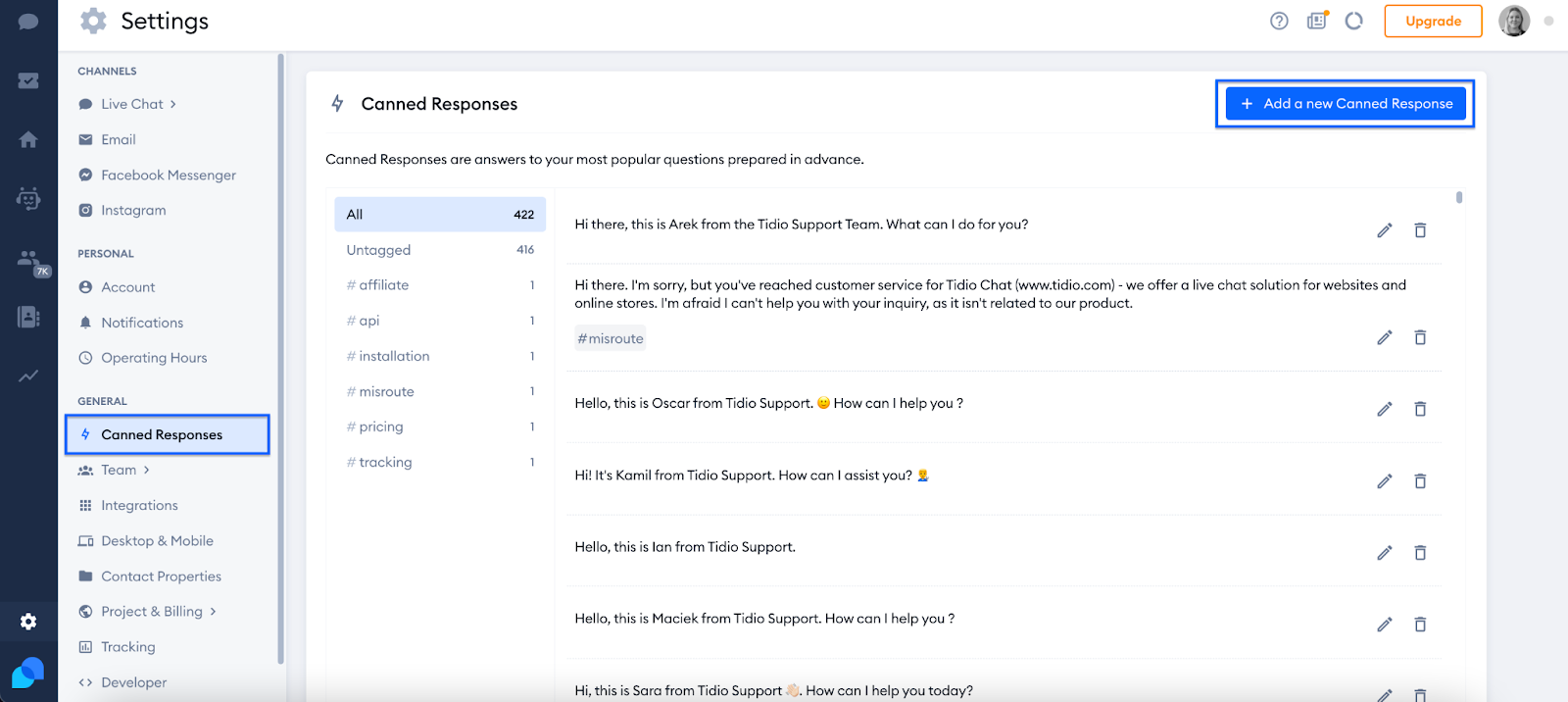The width and height of the screenshot is (1568, 702).
Task: Click the canned responses list scrollbar
Action: click(x=1459, y=197)
